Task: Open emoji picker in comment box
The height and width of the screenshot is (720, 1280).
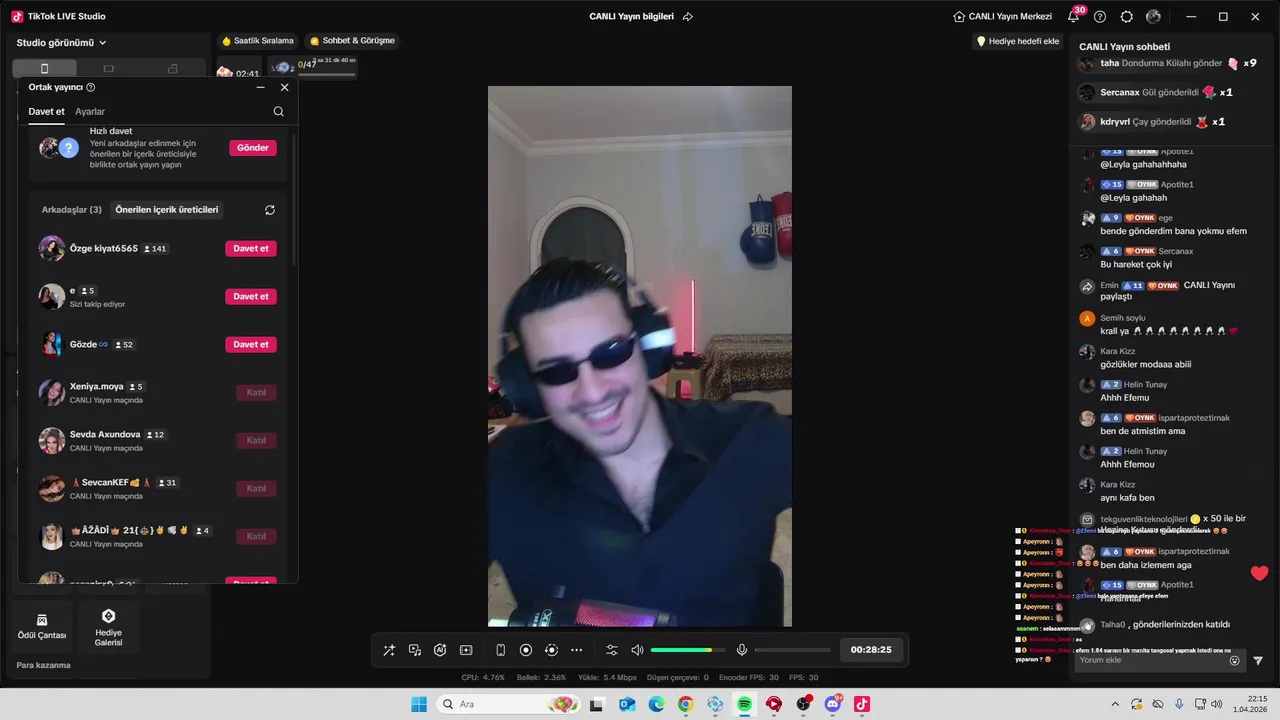Action: [1234, 661]
